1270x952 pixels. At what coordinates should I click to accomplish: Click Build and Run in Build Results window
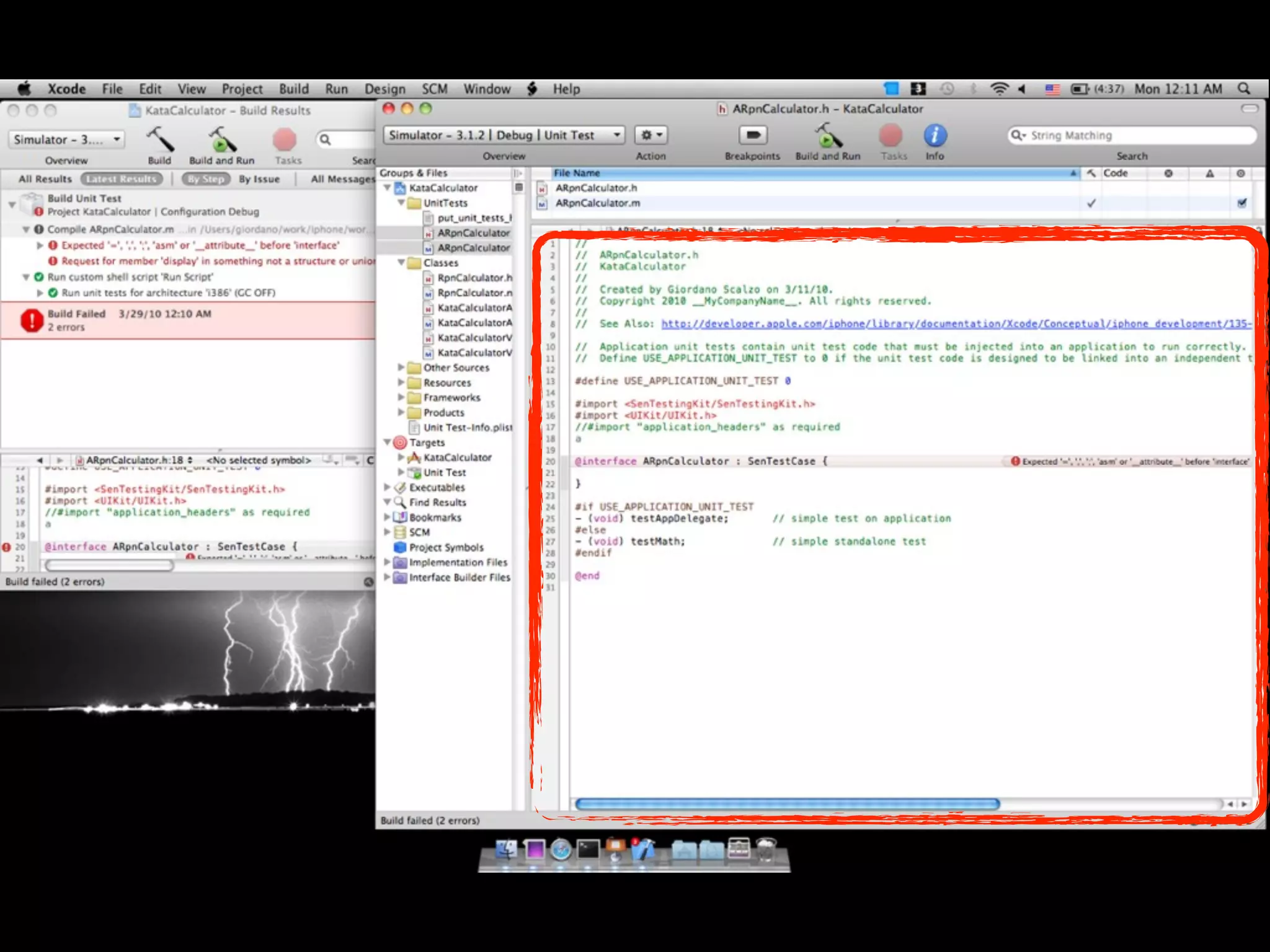(x=221, y=140)
